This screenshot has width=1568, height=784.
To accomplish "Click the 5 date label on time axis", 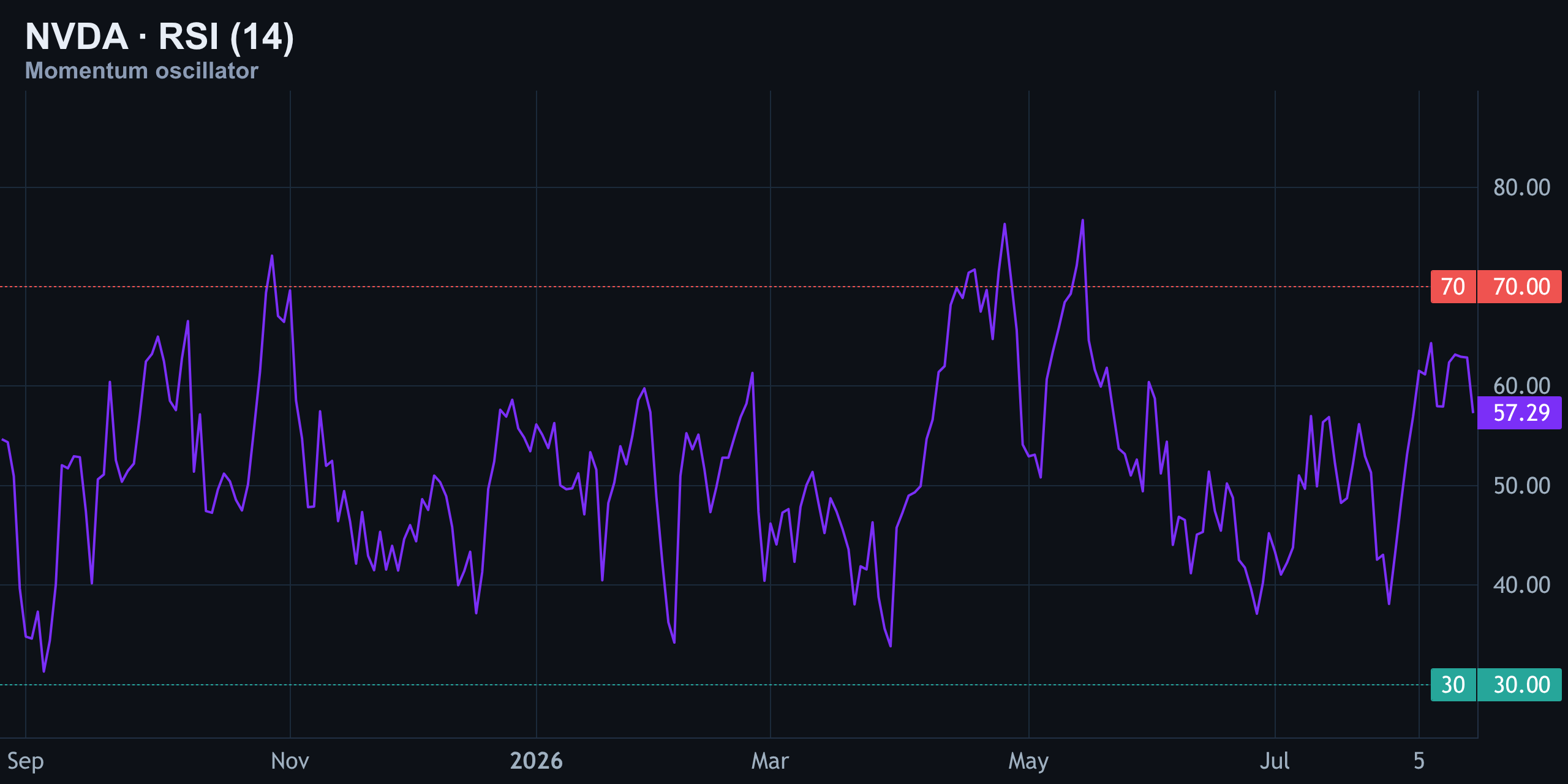I will (1419, 761).
